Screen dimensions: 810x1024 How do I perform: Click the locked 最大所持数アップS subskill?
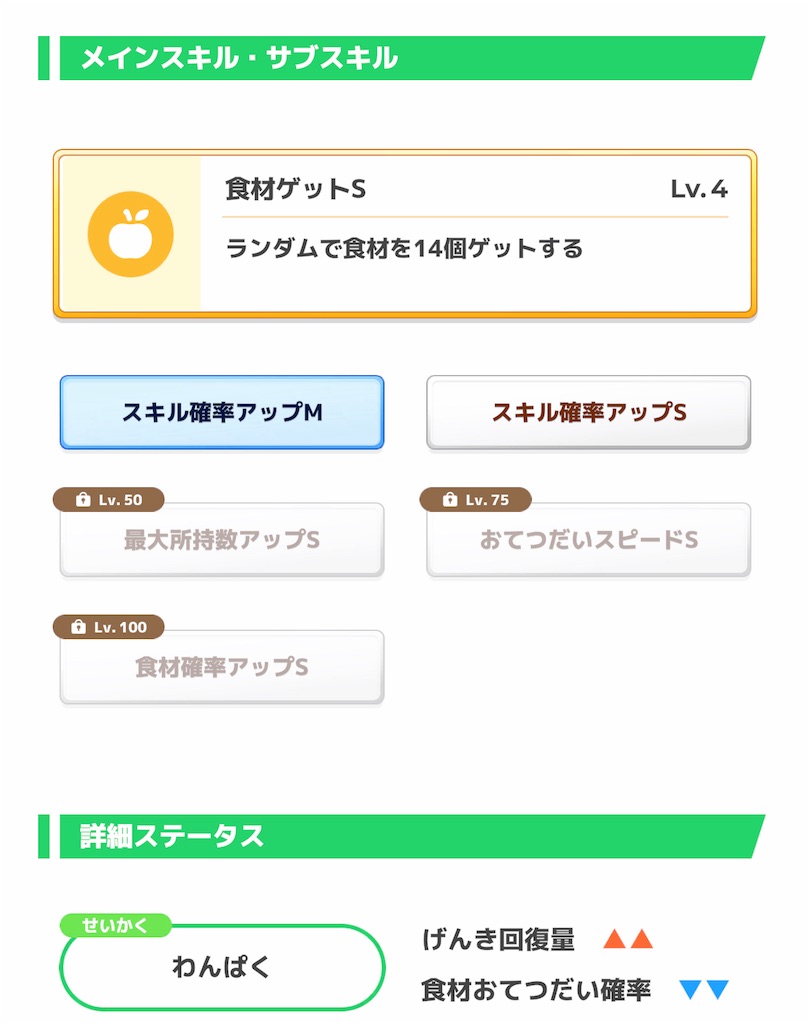coord(222,541)
